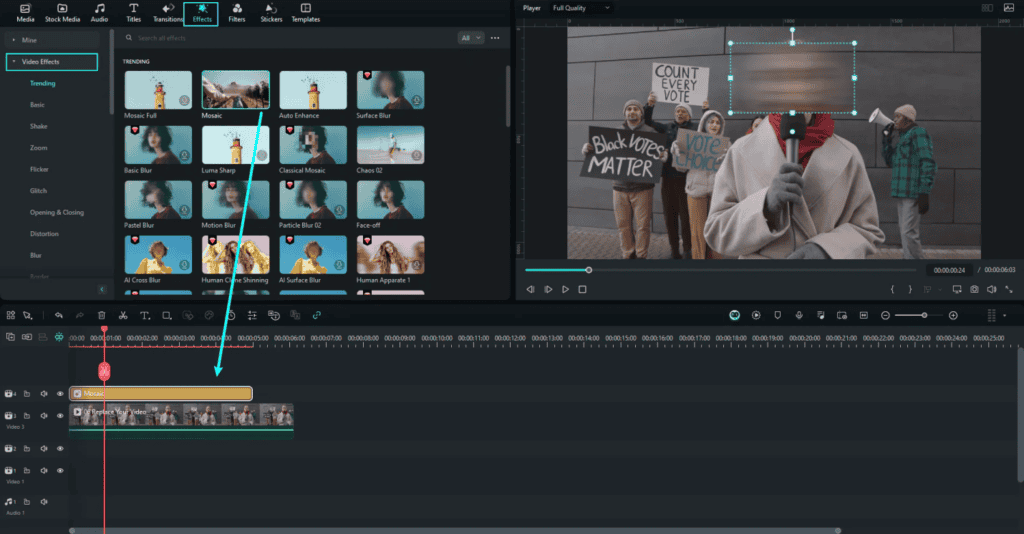The height and width of the screenshot is (534, 1024).
Task: Choose the Shake effects category
Action: tap(39, 127)
